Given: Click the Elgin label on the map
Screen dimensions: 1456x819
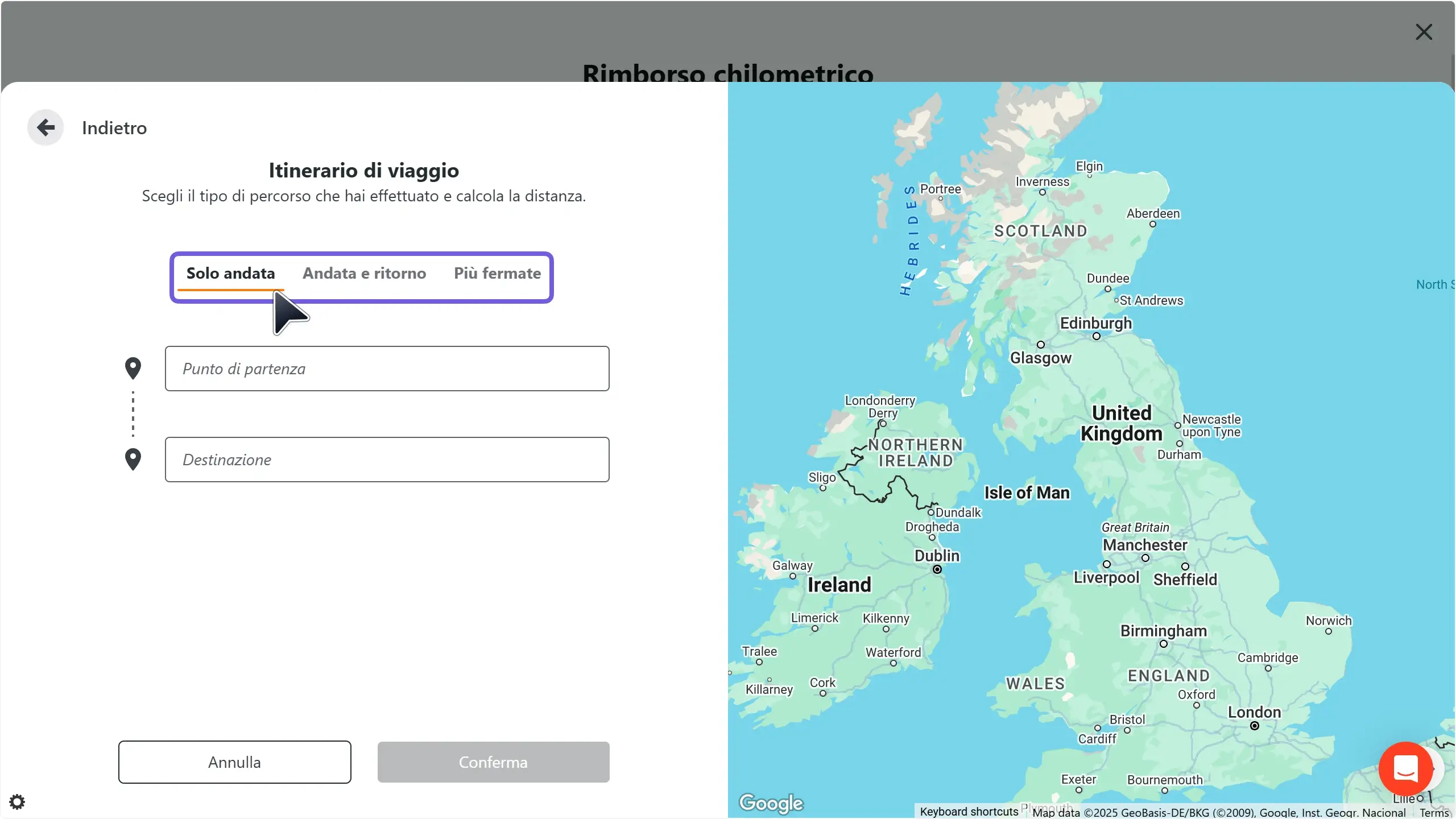Looking at the screenshot, I should click(1089, 166).
